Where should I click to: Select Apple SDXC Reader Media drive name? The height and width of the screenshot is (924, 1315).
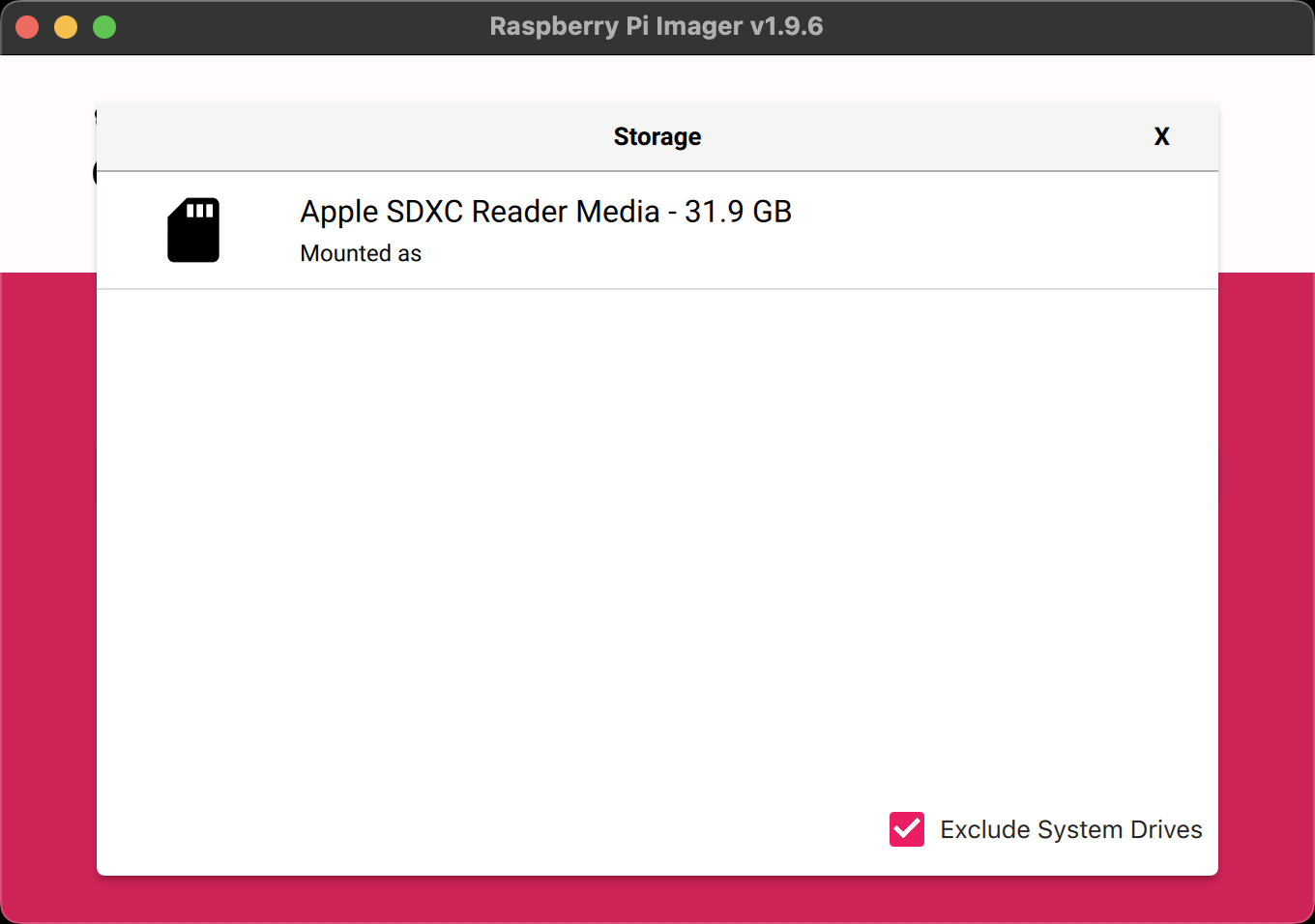pyautogui.click(x=479, y=212)
